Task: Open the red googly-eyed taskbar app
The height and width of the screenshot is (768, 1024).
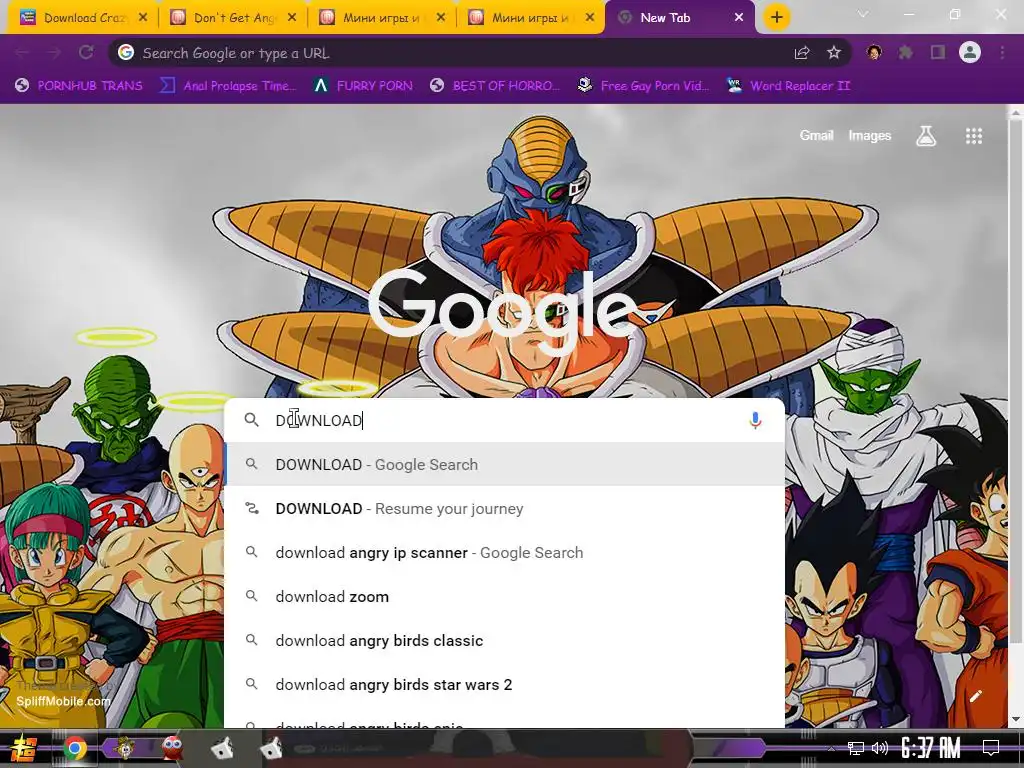Action: (172, 748)
